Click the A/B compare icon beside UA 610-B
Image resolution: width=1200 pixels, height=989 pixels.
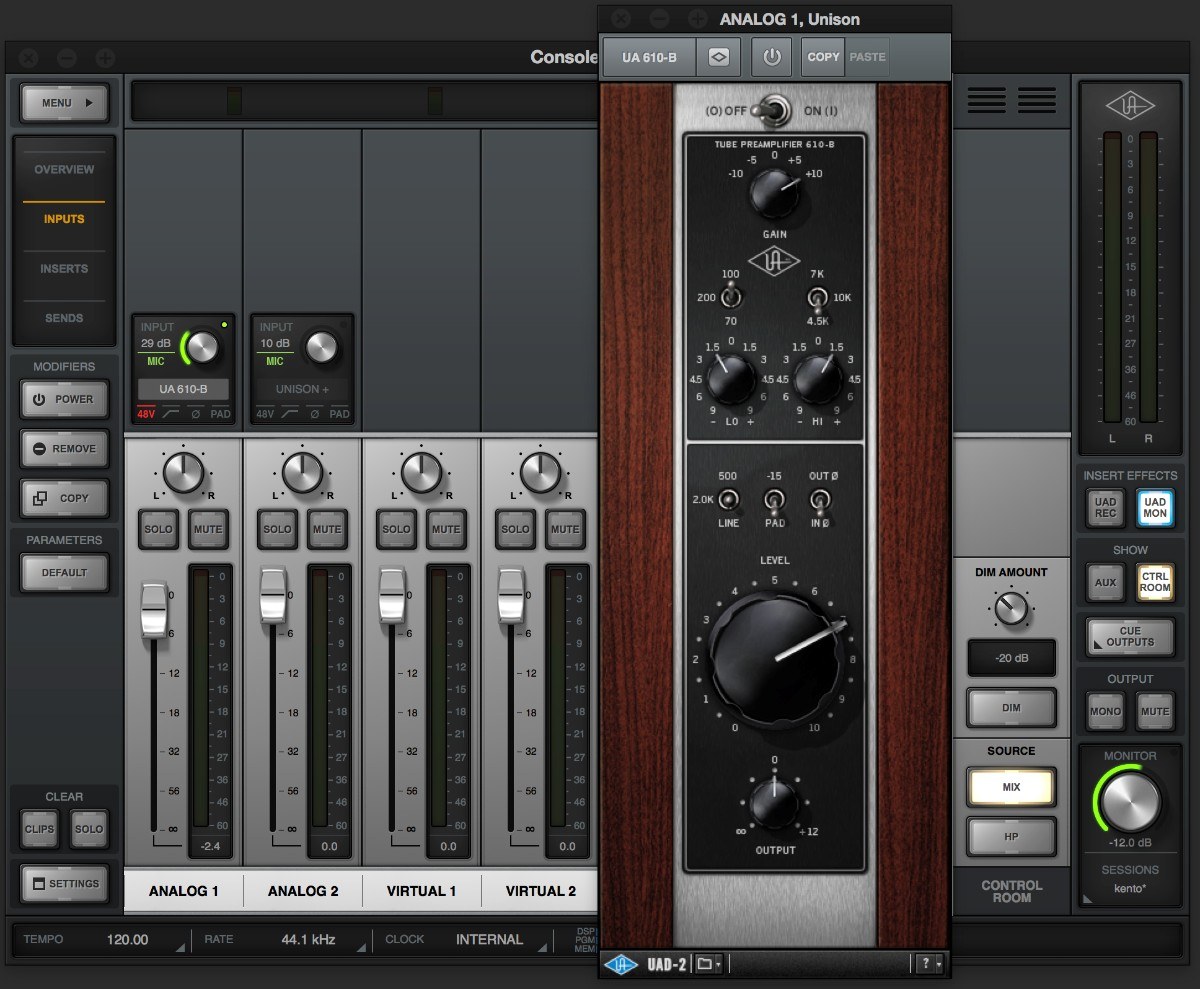[719, 57]
